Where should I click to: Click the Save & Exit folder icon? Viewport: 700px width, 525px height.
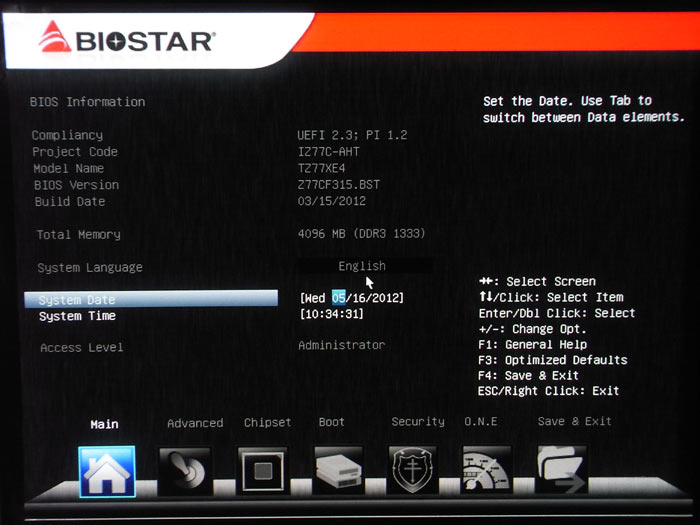(x=561, y=469)
